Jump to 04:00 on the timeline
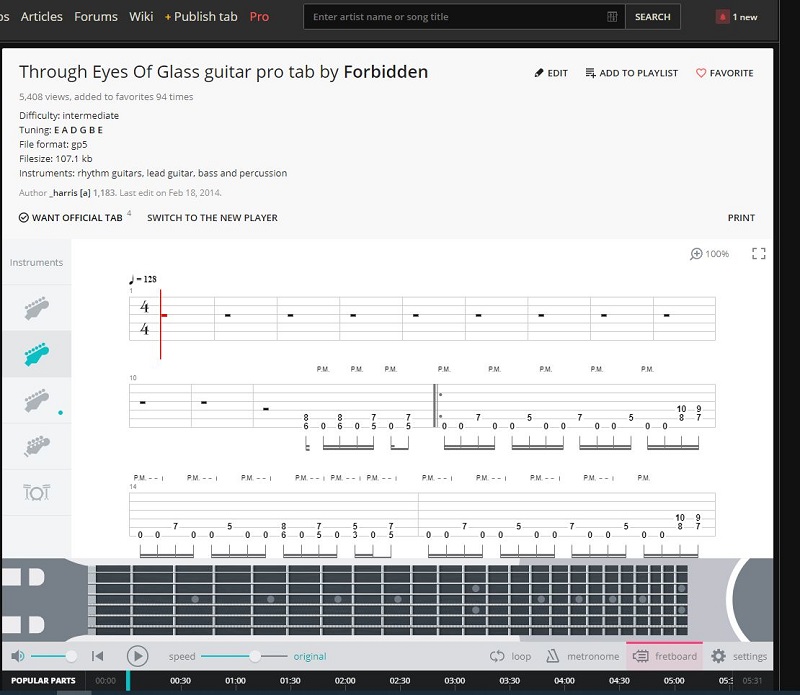The height and width of the screenshot is (695, 800). (x=564, y=681)
